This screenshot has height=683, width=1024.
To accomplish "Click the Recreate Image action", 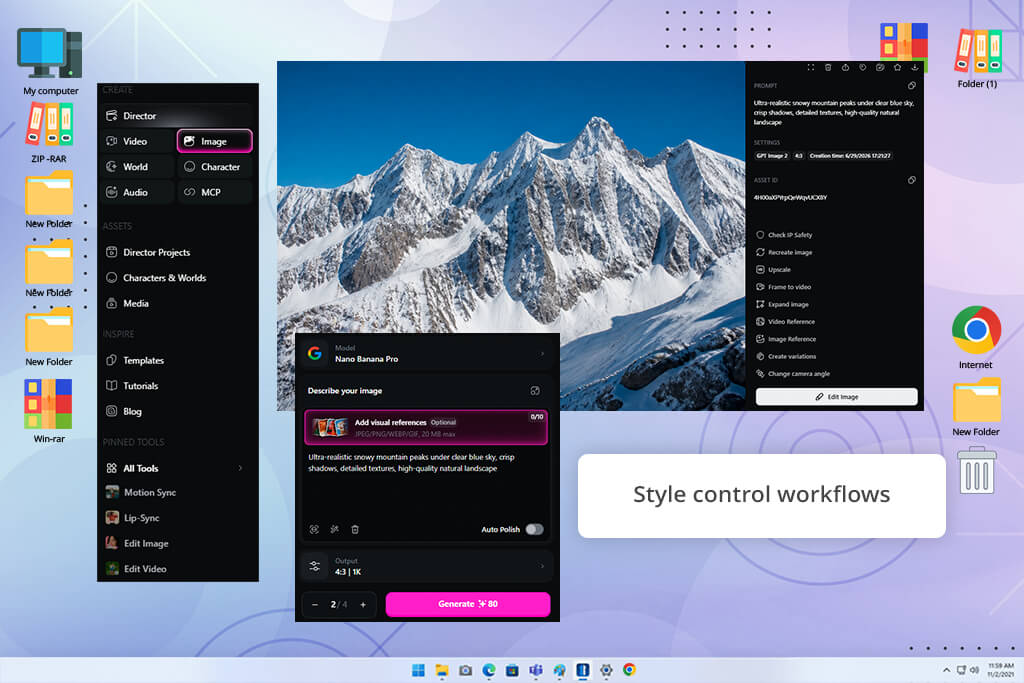I will click(x=784, y=252).
